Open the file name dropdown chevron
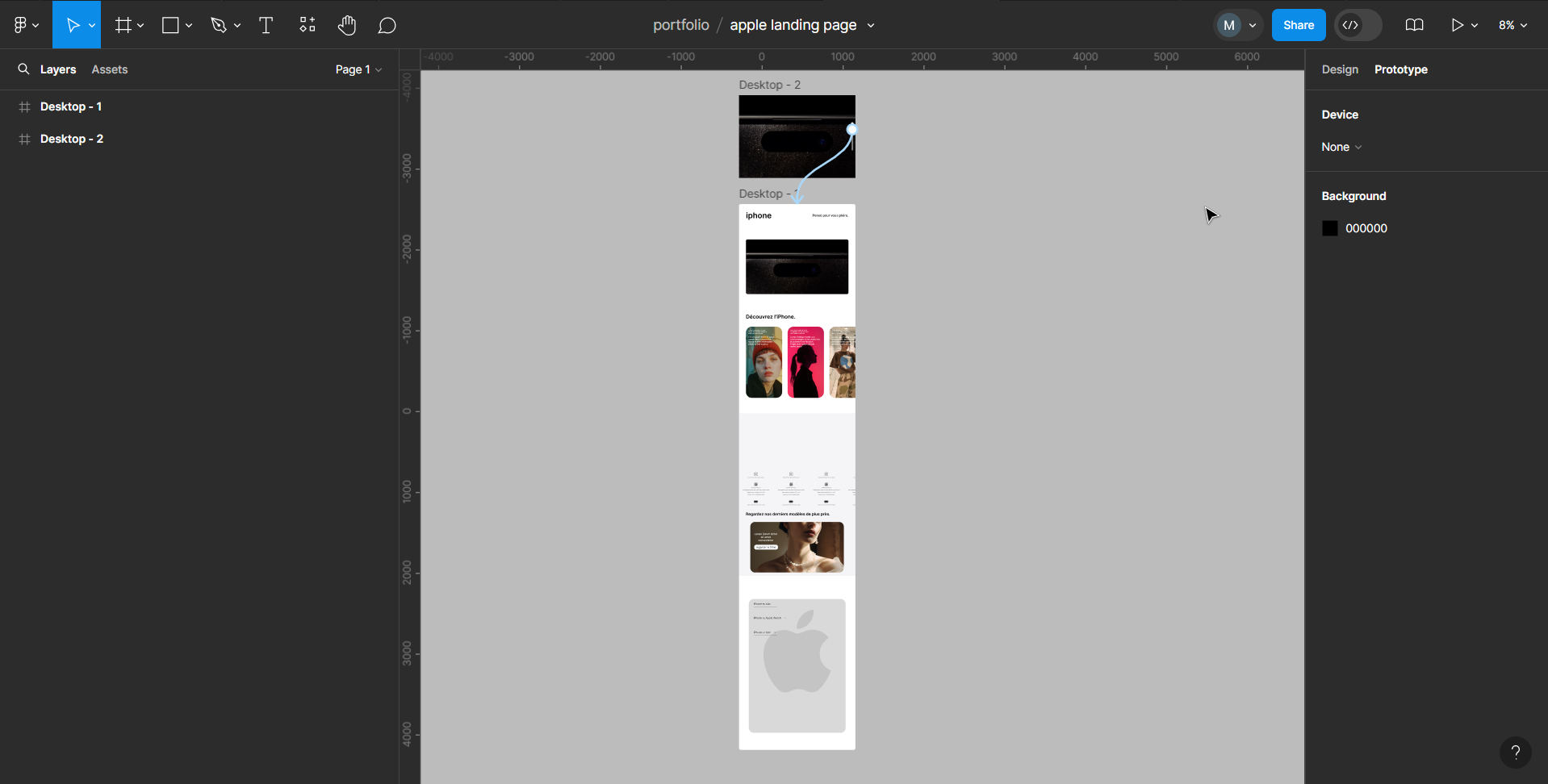Screen dimensions: 1548x784 871,26
